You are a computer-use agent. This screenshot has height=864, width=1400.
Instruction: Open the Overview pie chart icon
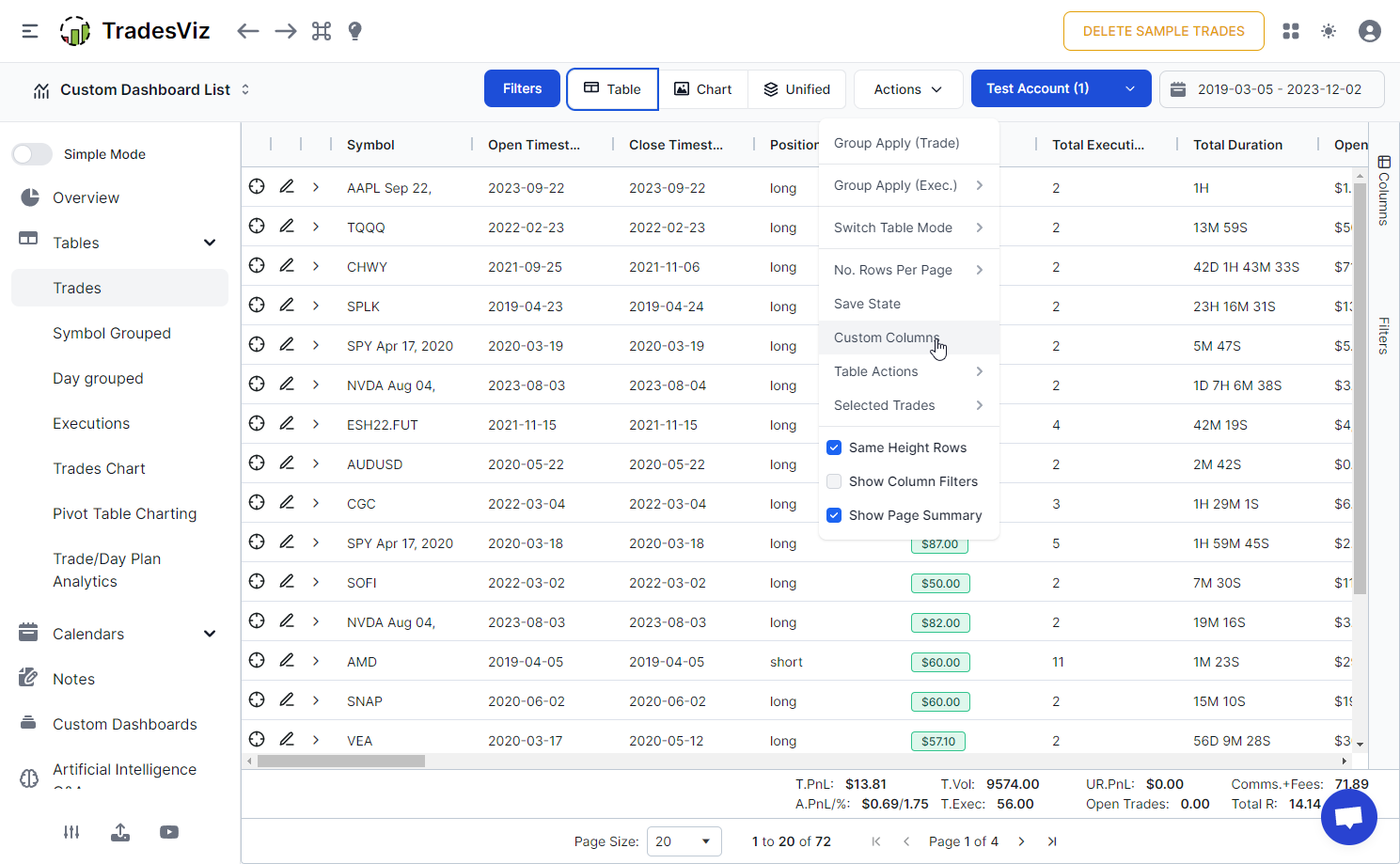click(x=30, y=197)
